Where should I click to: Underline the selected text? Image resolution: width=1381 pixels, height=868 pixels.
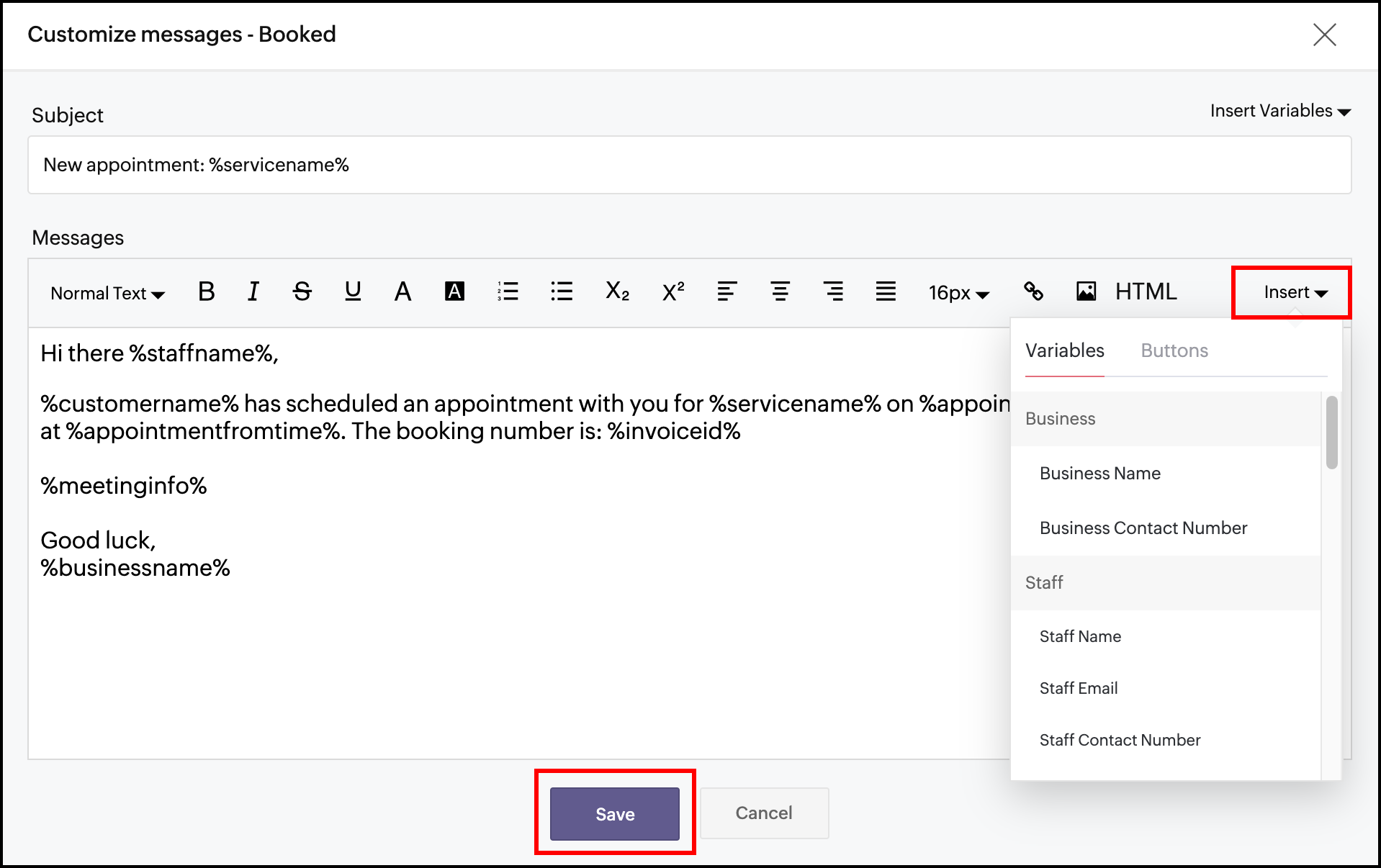353,291
